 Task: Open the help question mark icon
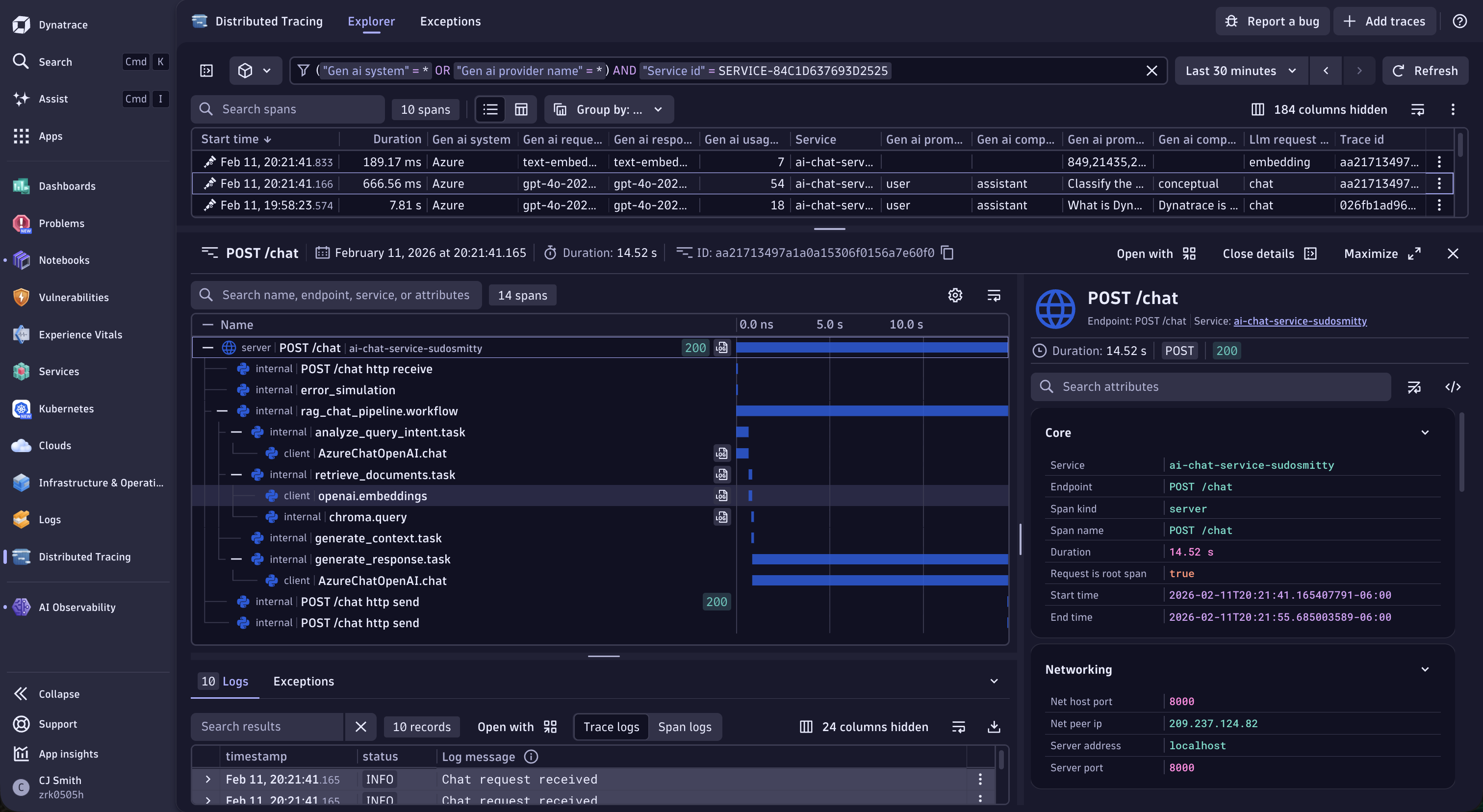point(1459,21)
